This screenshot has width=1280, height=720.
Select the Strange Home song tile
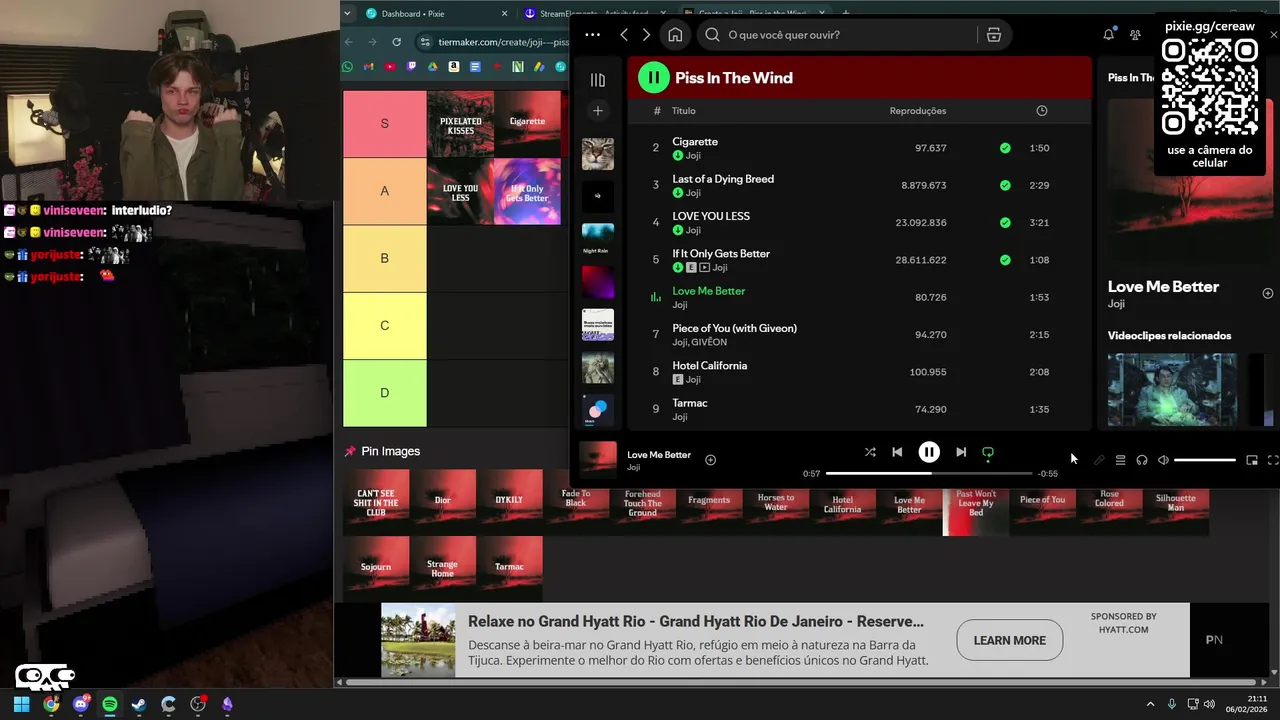[x=443, y=568]
